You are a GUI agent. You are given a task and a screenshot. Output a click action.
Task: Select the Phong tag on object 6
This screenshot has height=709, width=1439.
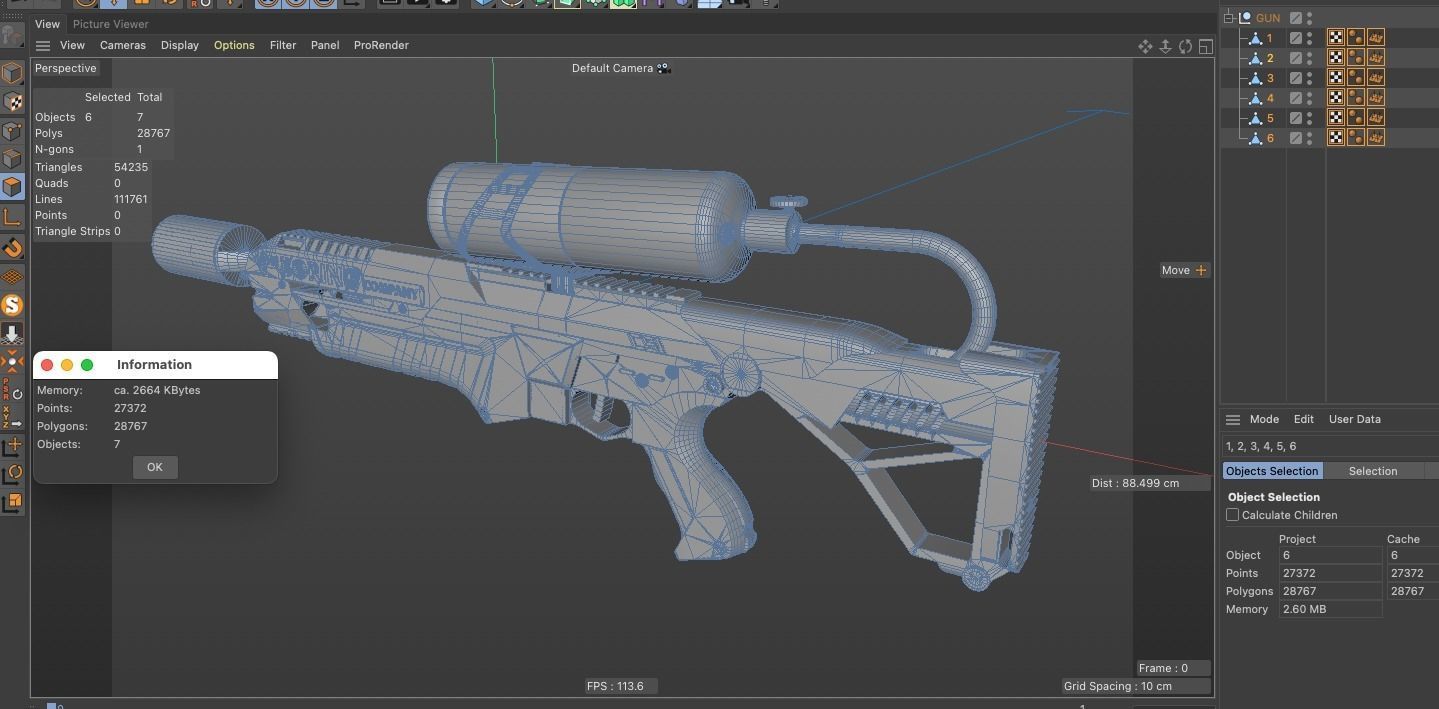coord(1376,137)
